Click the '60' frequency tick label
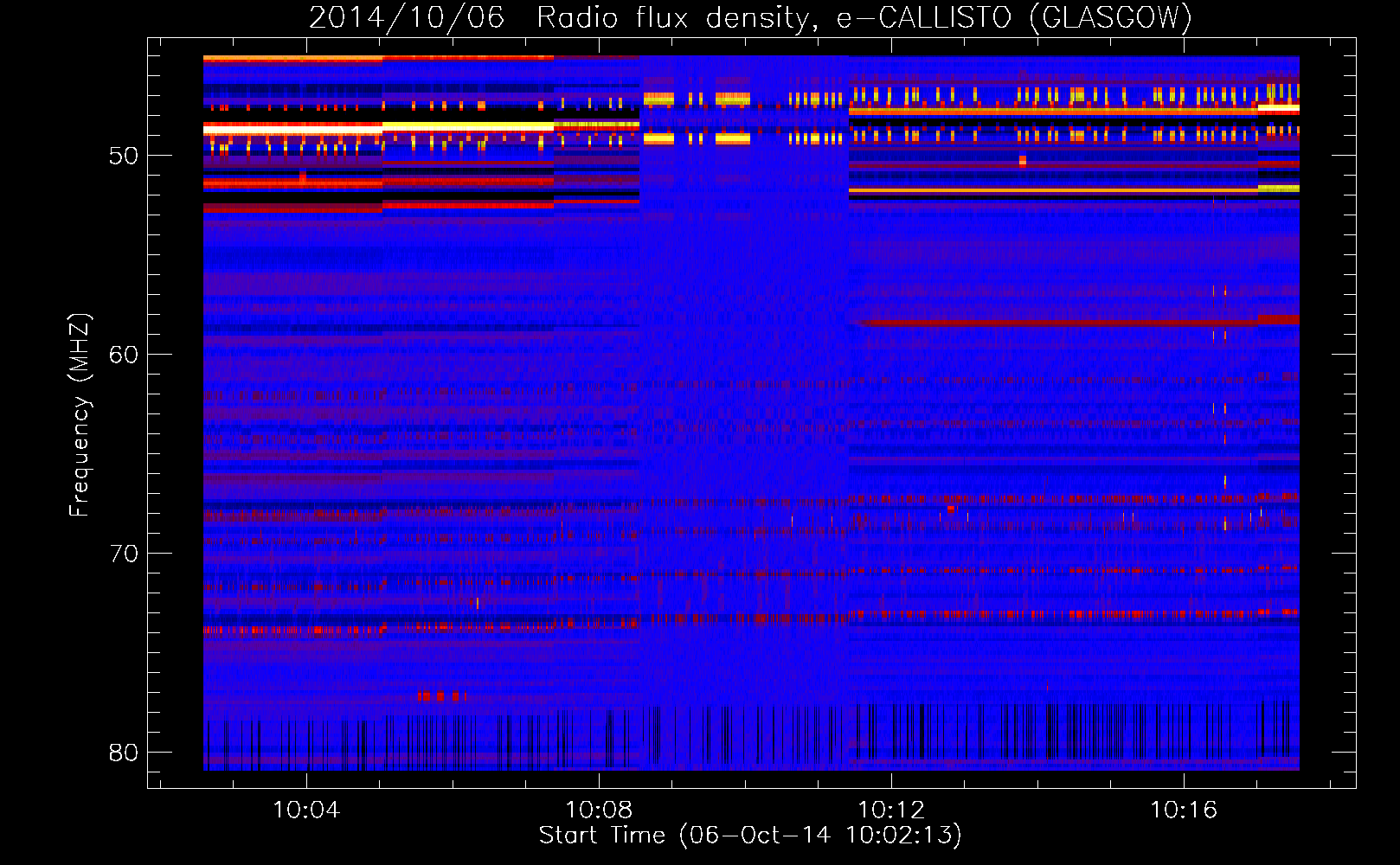The height and width of the screenshot is (865, 1400). pyautogui.click(x=124, y=355)
